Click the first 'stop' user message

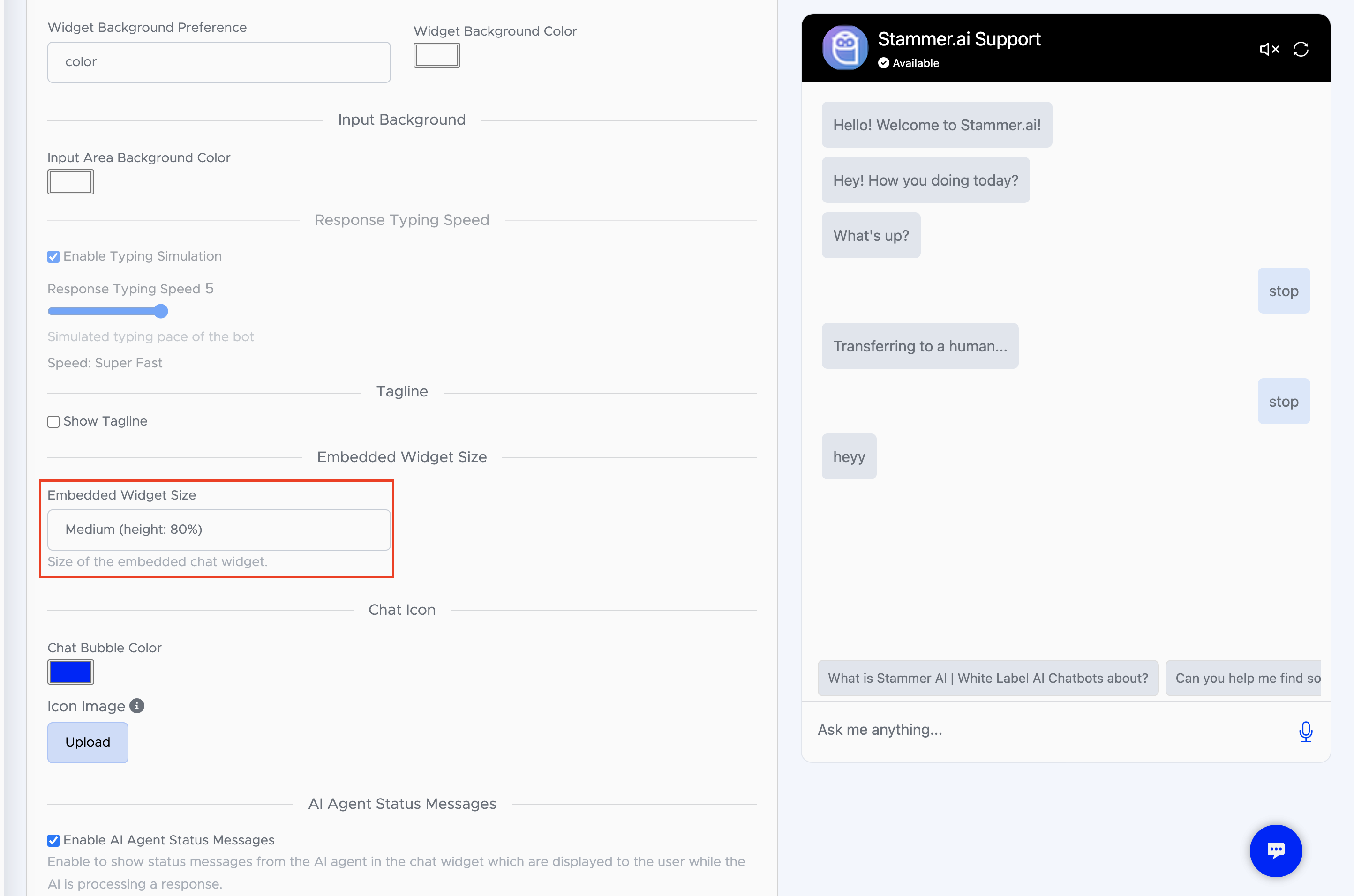(x=1284, y=291)
